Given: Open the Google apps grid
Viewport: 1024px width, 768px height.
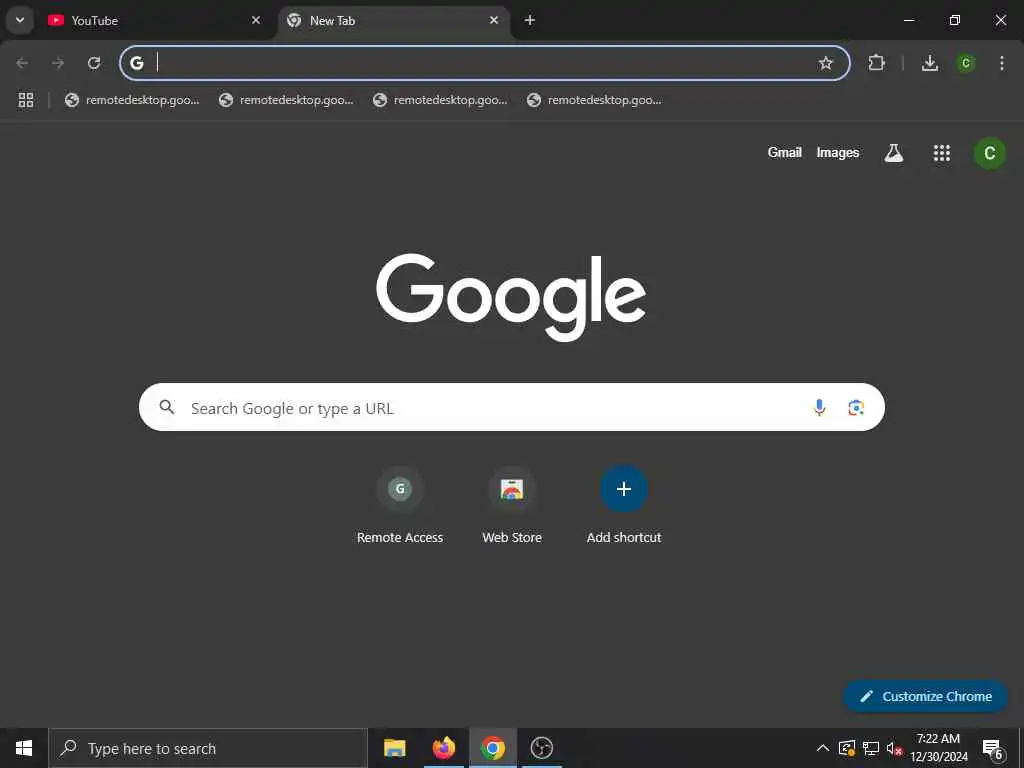Looking at the screenshot, I should [942, 153].
